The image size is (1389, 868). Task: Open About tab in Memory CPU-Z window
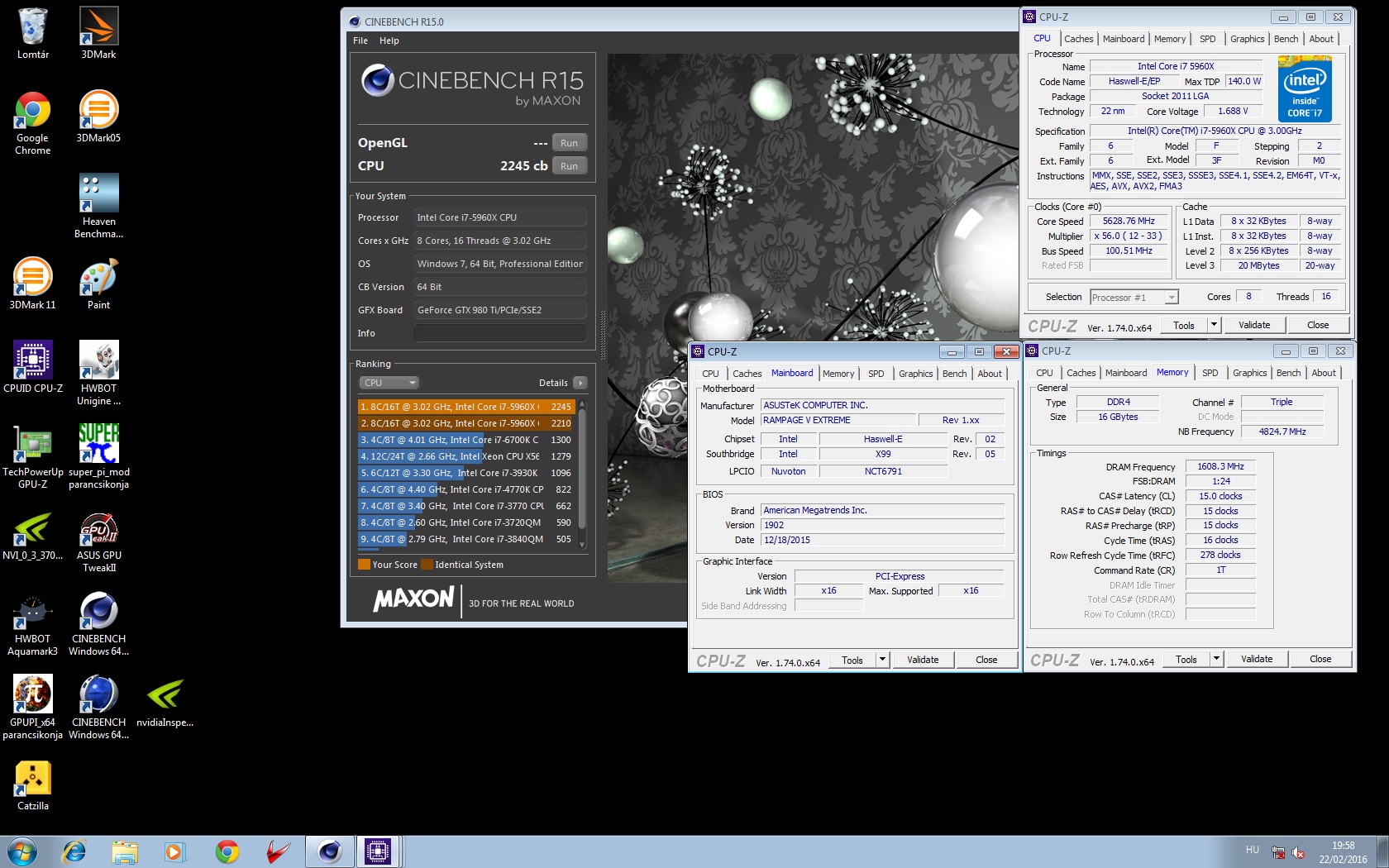click(1323, 373)
